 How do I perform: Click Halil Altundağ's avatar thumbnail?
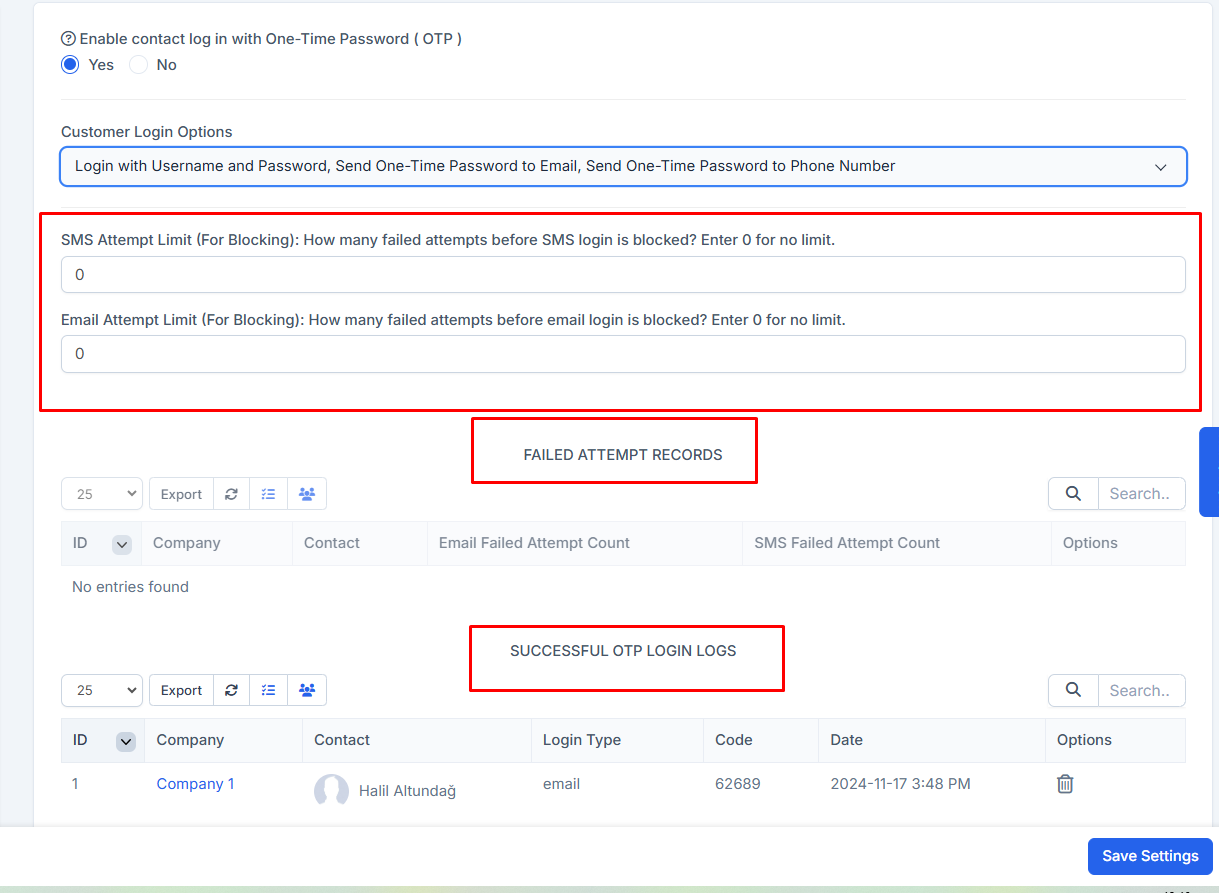click(331, 791)
